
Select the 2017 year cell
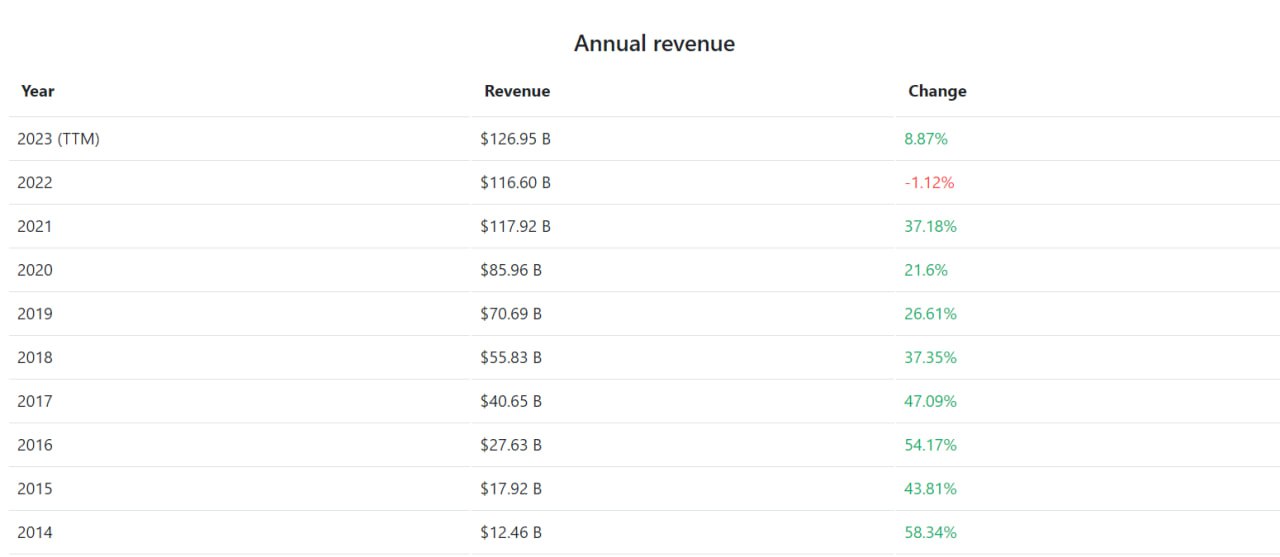[35, 401]
